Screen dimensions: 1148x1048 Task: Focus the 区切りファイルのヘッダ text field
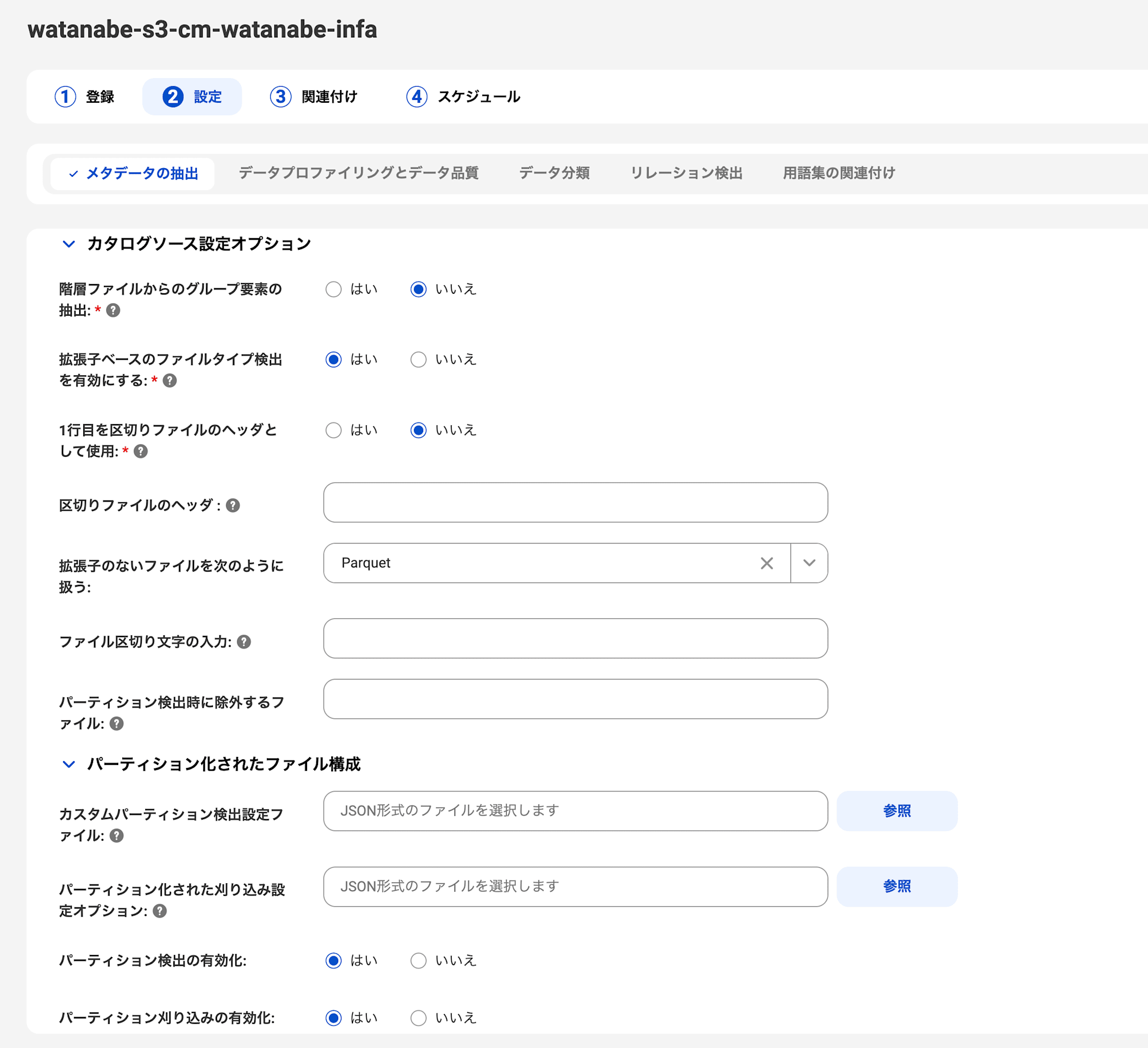click(576, 503)
